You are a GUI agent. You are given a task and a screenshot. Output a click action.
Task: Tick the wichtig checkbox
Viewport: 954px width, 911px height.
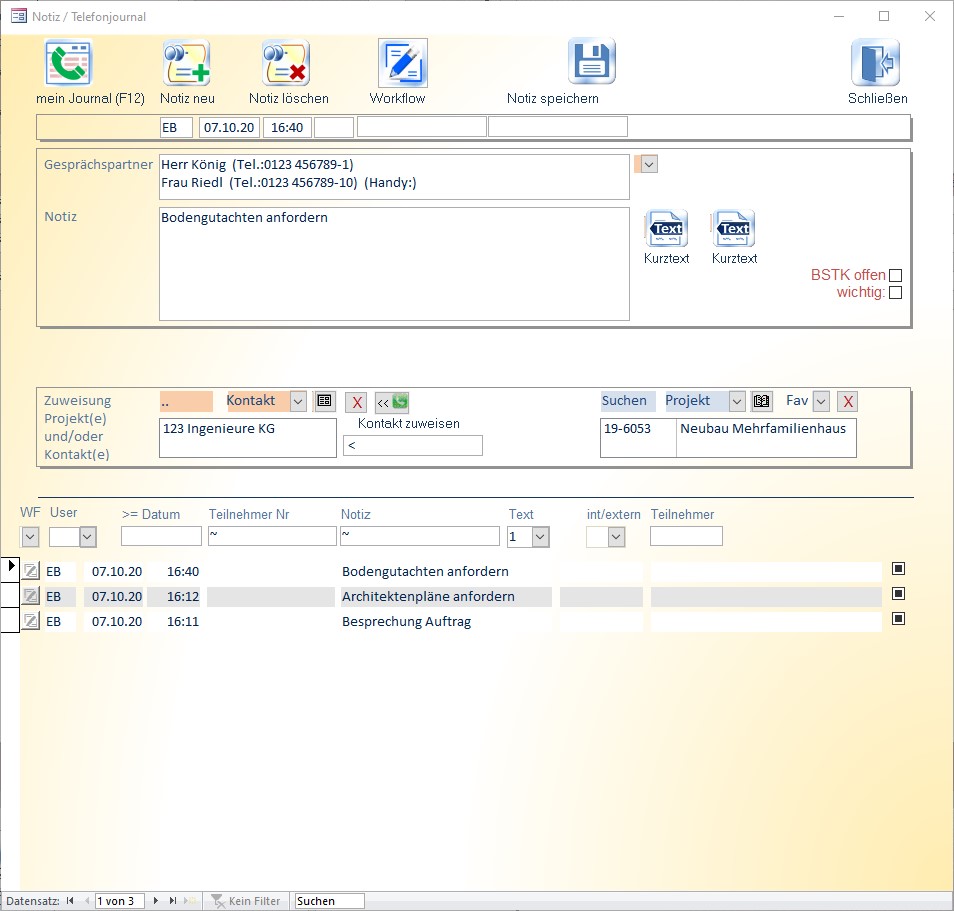tap(895, 293)
